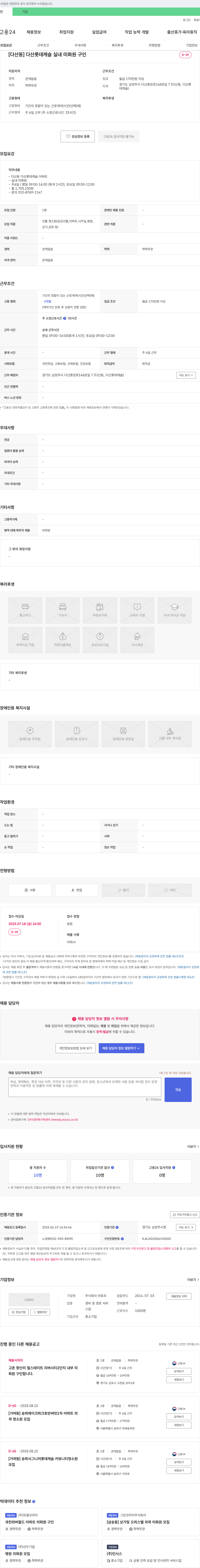Click 요약보기 for 송파헤리오파크호반베밀 posting
This screenshot has height=1568, width=200.
point(179,1417)
